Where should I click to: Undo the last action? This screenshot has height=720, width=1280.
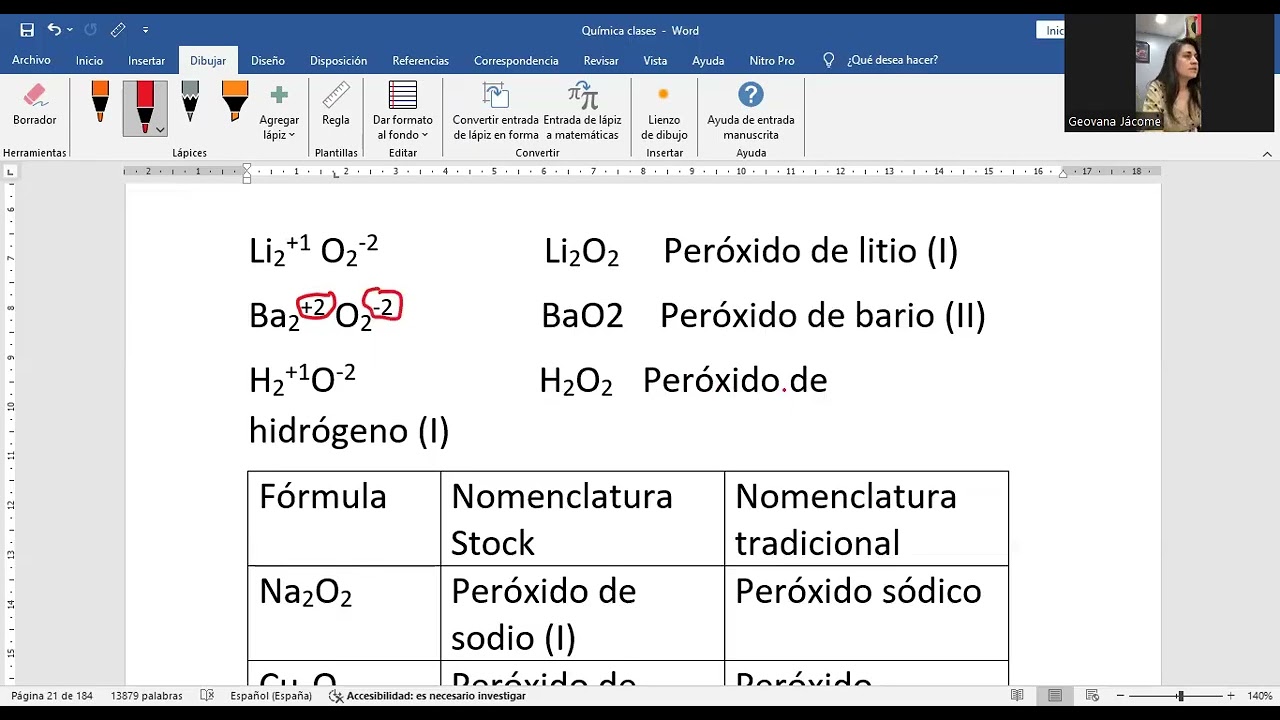54,30
